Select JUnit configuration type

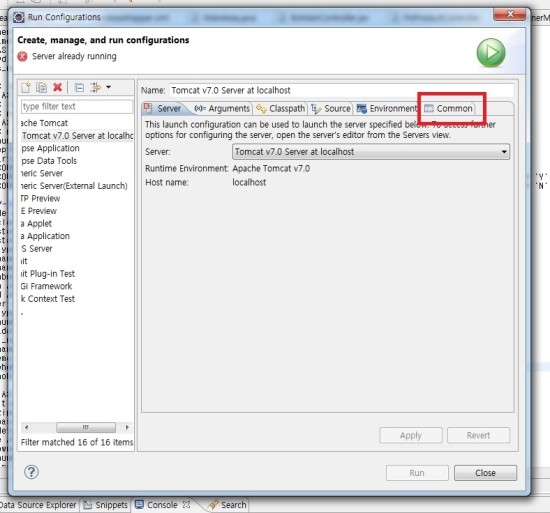click(x=24, y=261)
